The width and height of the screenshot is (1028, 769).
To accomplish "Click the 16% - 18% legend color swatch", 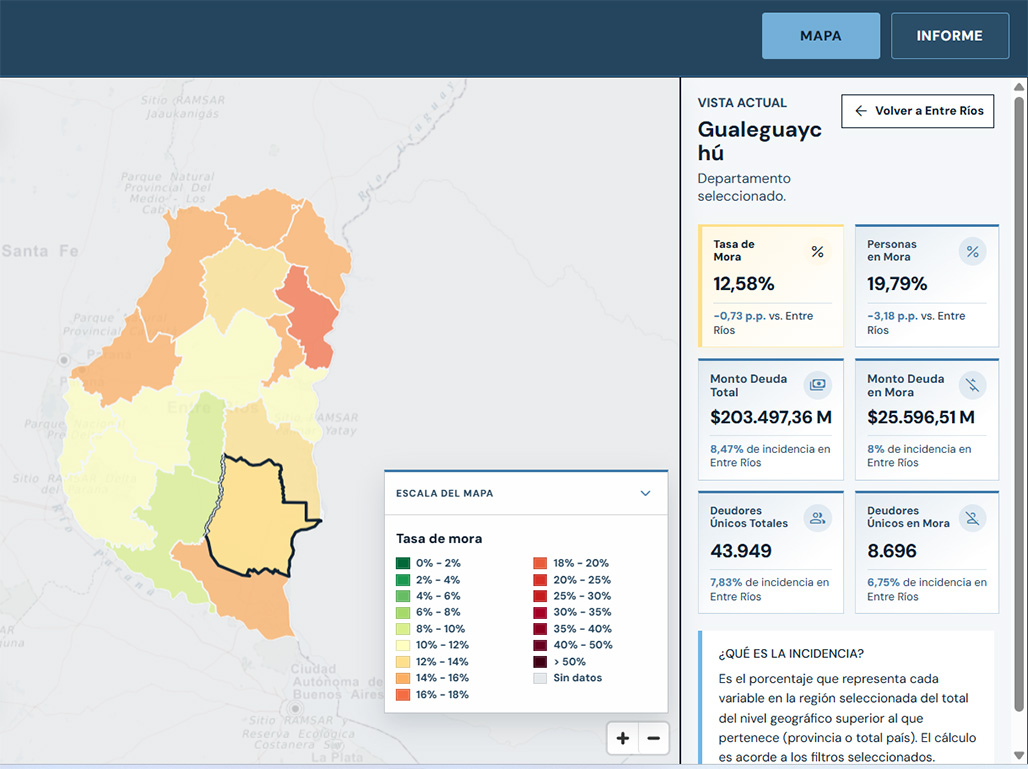I will [x=403, y=694].
